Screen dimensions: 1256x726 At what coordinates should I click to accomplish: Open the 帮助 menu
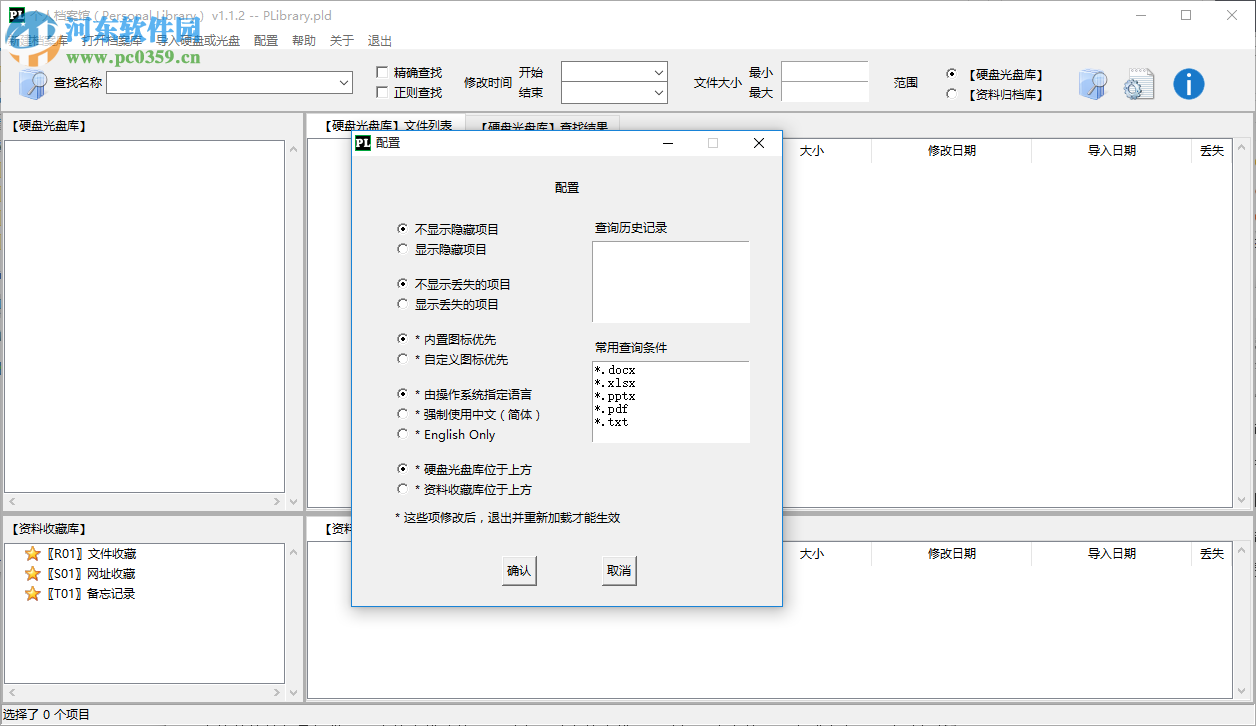tap(304, 40)
